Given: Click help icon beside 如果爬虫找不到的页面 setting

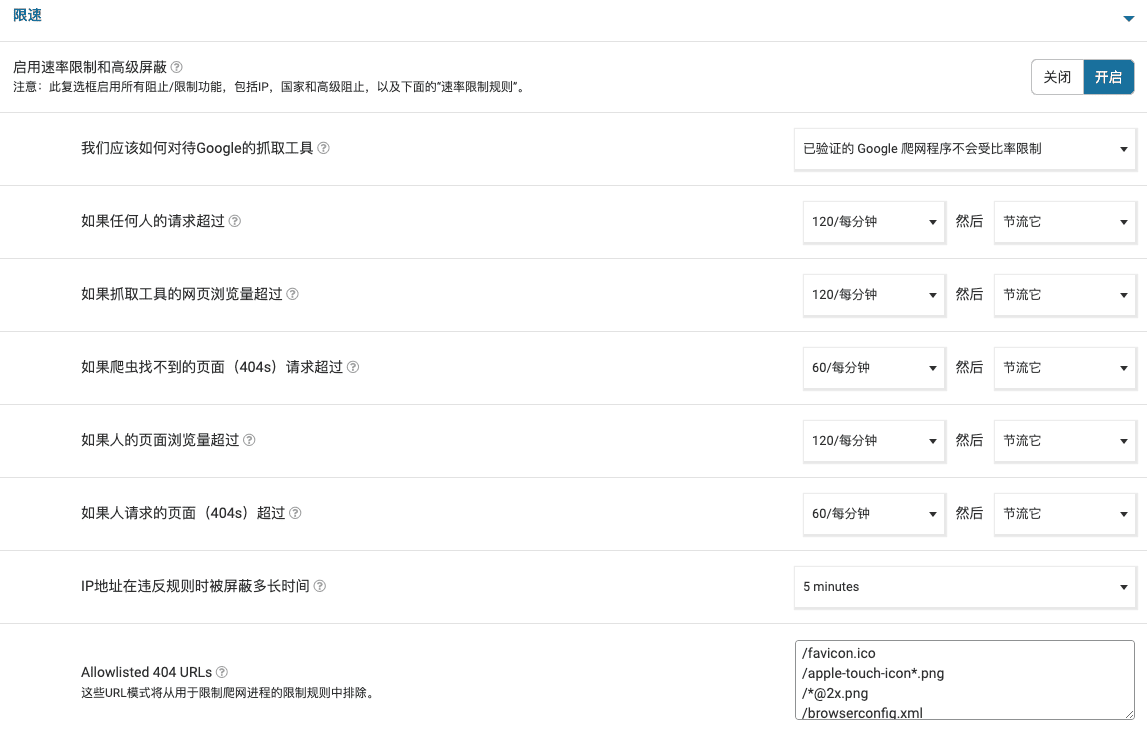Looking at the screenshot, I should coord(353,367).
